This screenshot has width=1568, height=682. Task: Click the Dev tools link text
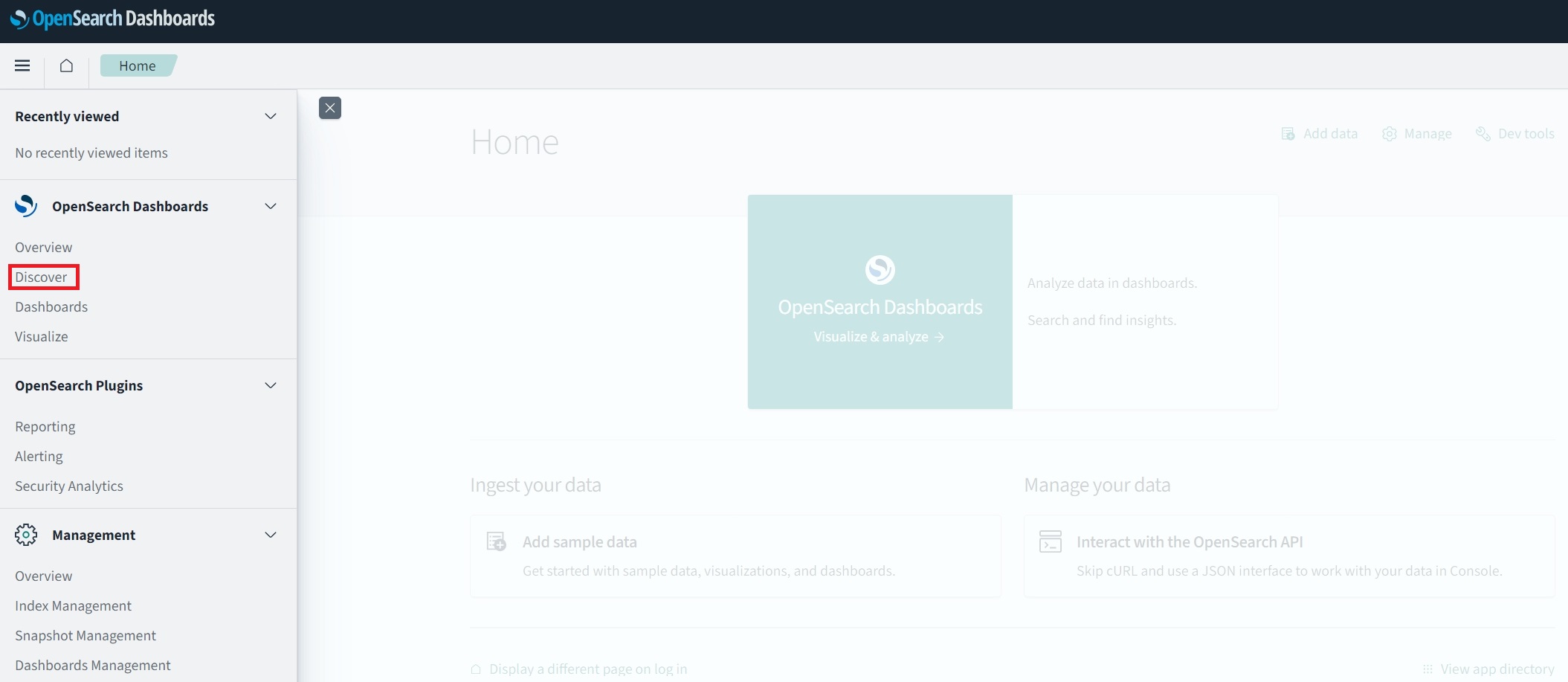pyautogui.click(x=1526, y=134)
